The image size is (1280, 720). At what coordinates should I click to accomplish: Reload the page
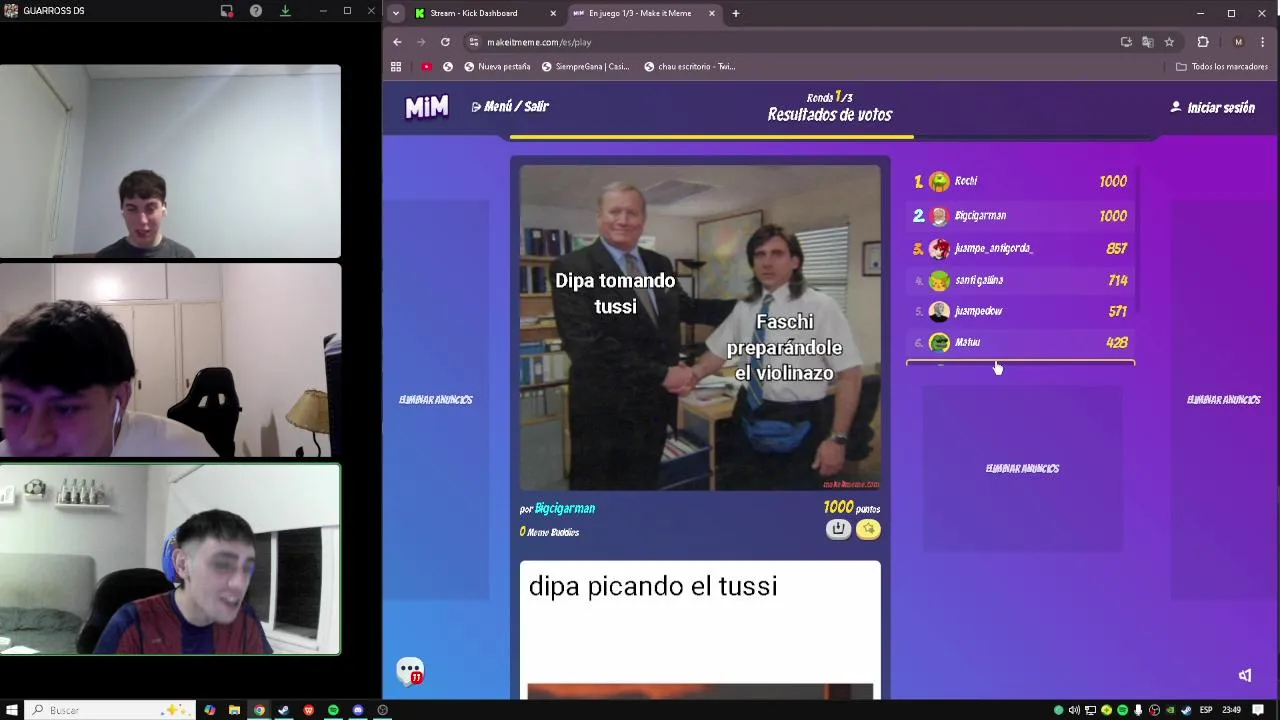[445, 42]
